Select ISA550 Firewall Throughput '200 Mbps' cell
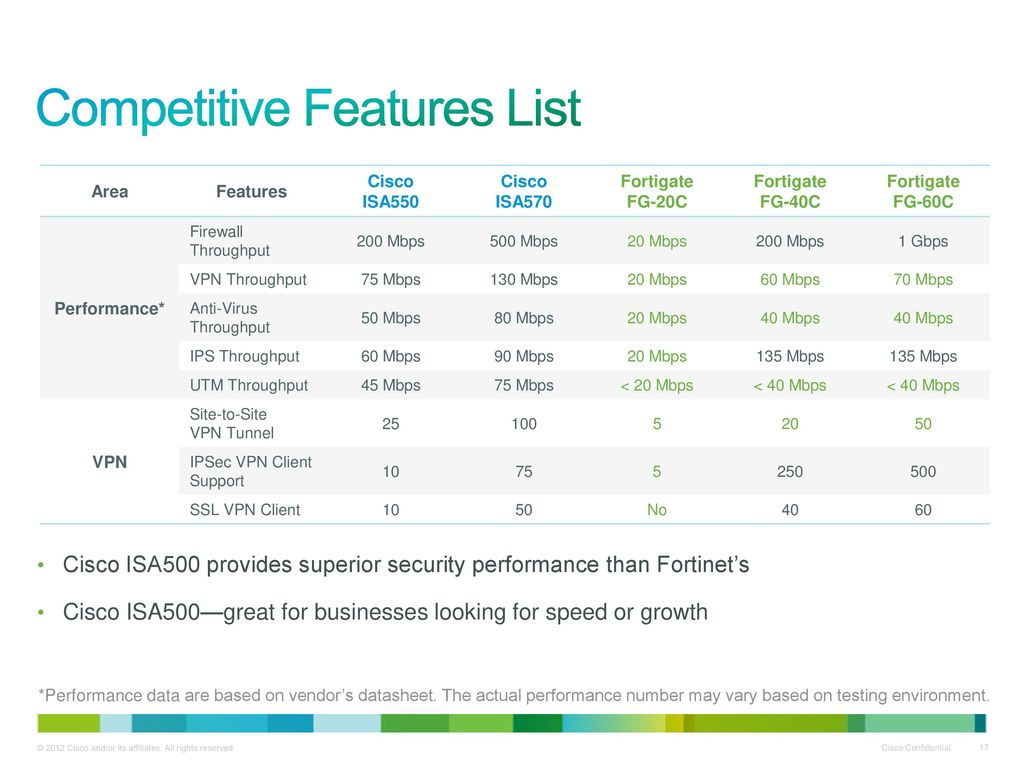1024x768 pixels. (391, 241)
